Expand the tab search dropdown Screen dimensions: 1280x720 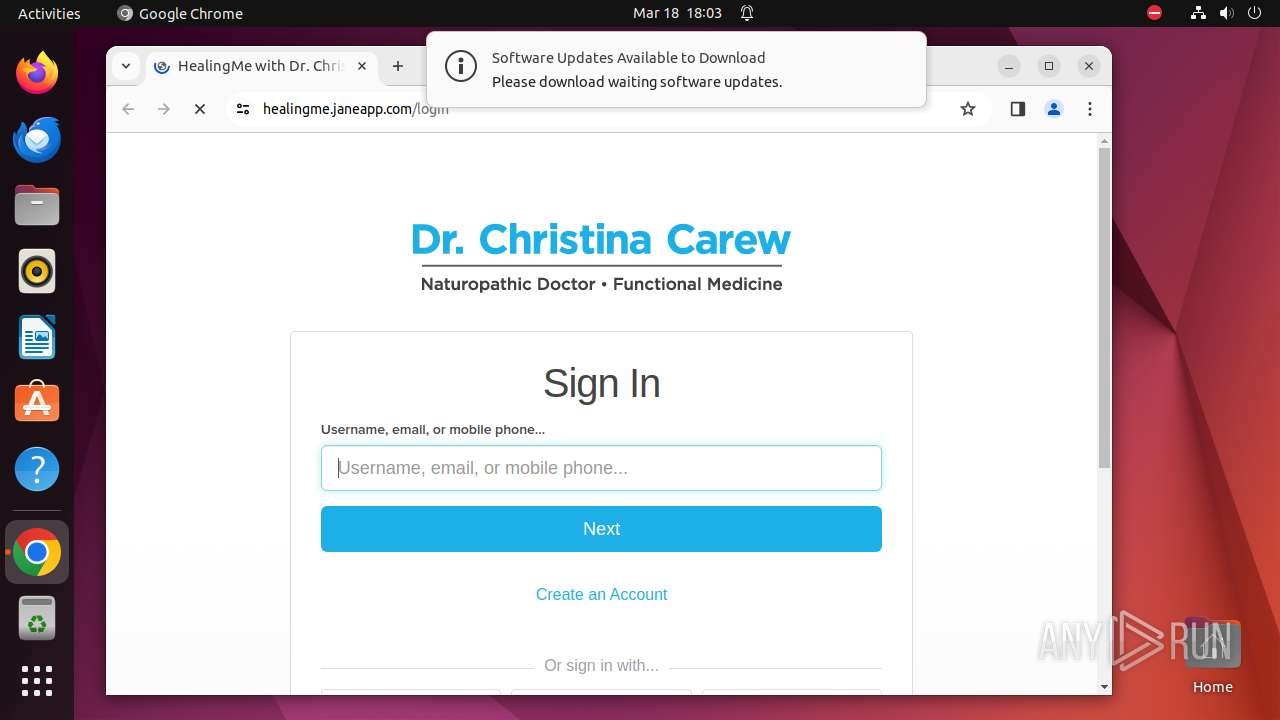click(x=125, y=66)
